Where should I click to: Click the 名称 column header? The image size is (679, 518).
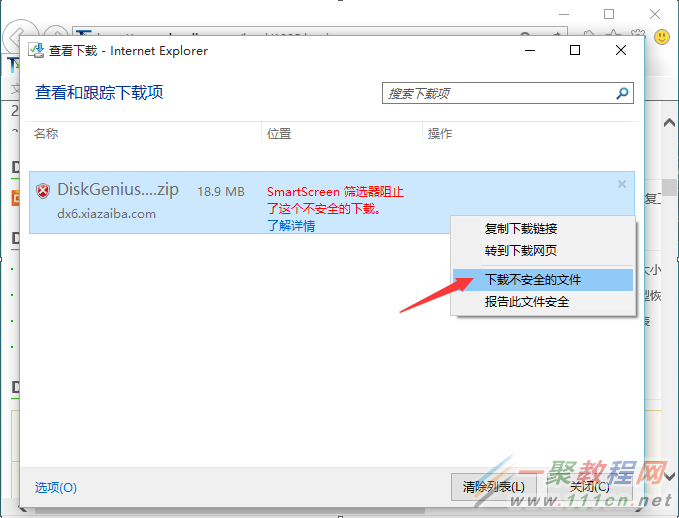click(x=46, y=133)
